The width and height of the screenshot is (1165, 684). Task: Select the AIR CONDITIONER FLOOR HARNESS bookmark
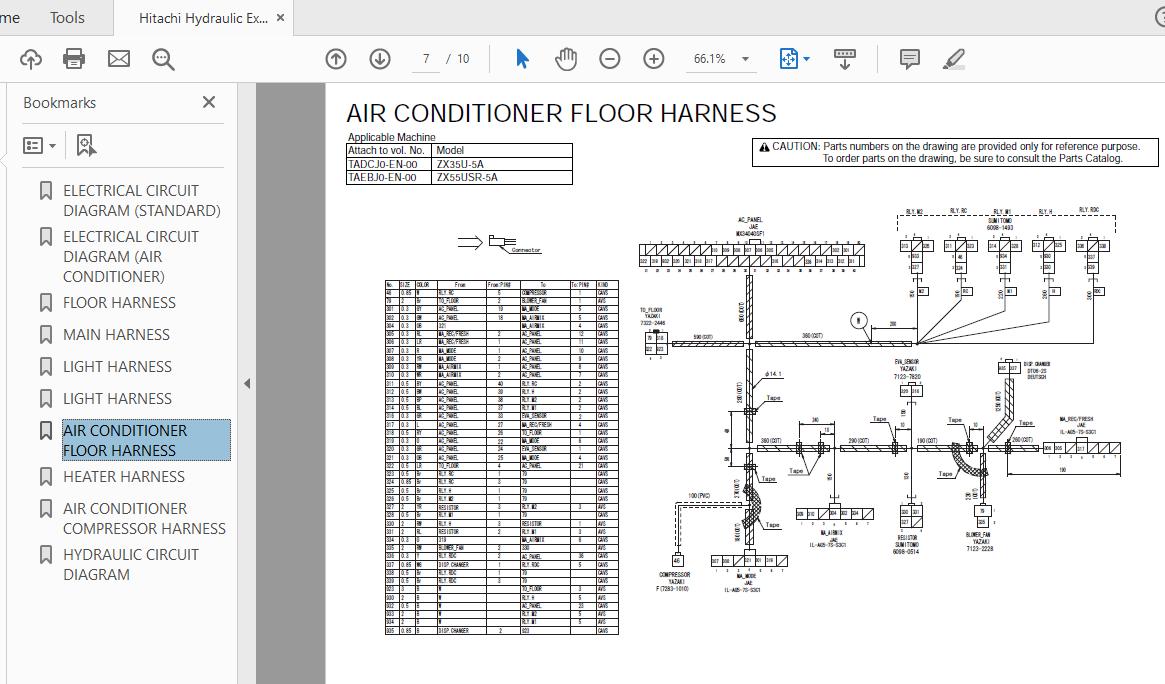coord(146,440)
